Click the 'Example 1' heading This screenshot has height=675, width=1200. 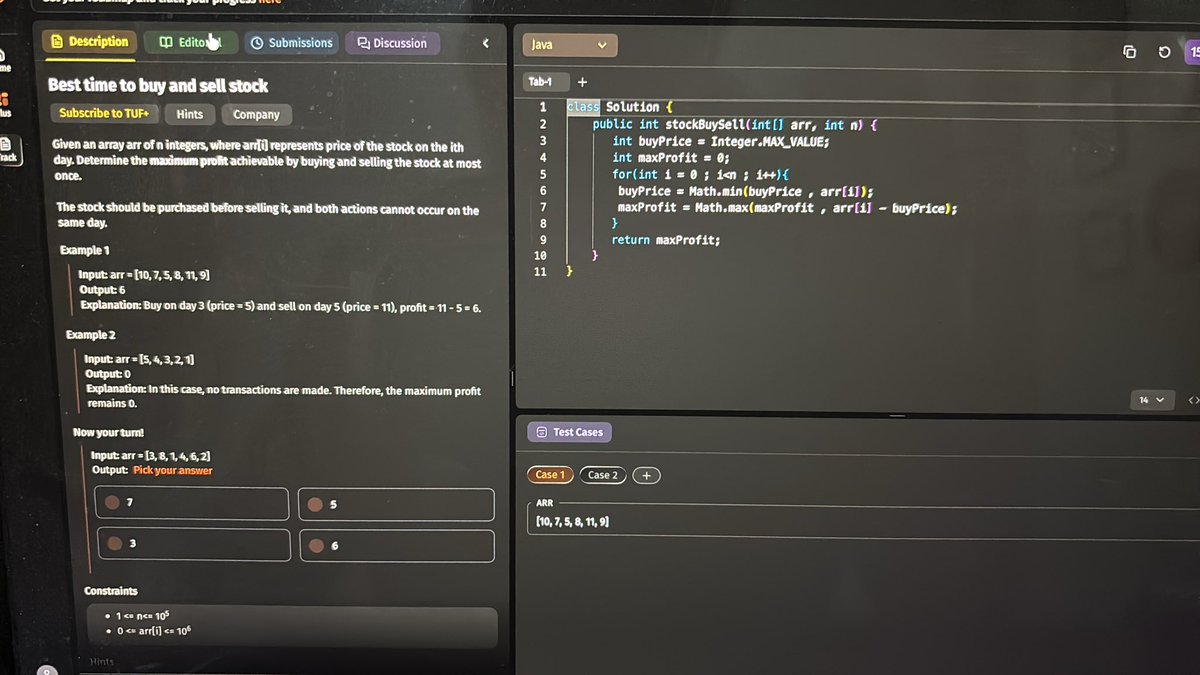[x=85, y=249]
